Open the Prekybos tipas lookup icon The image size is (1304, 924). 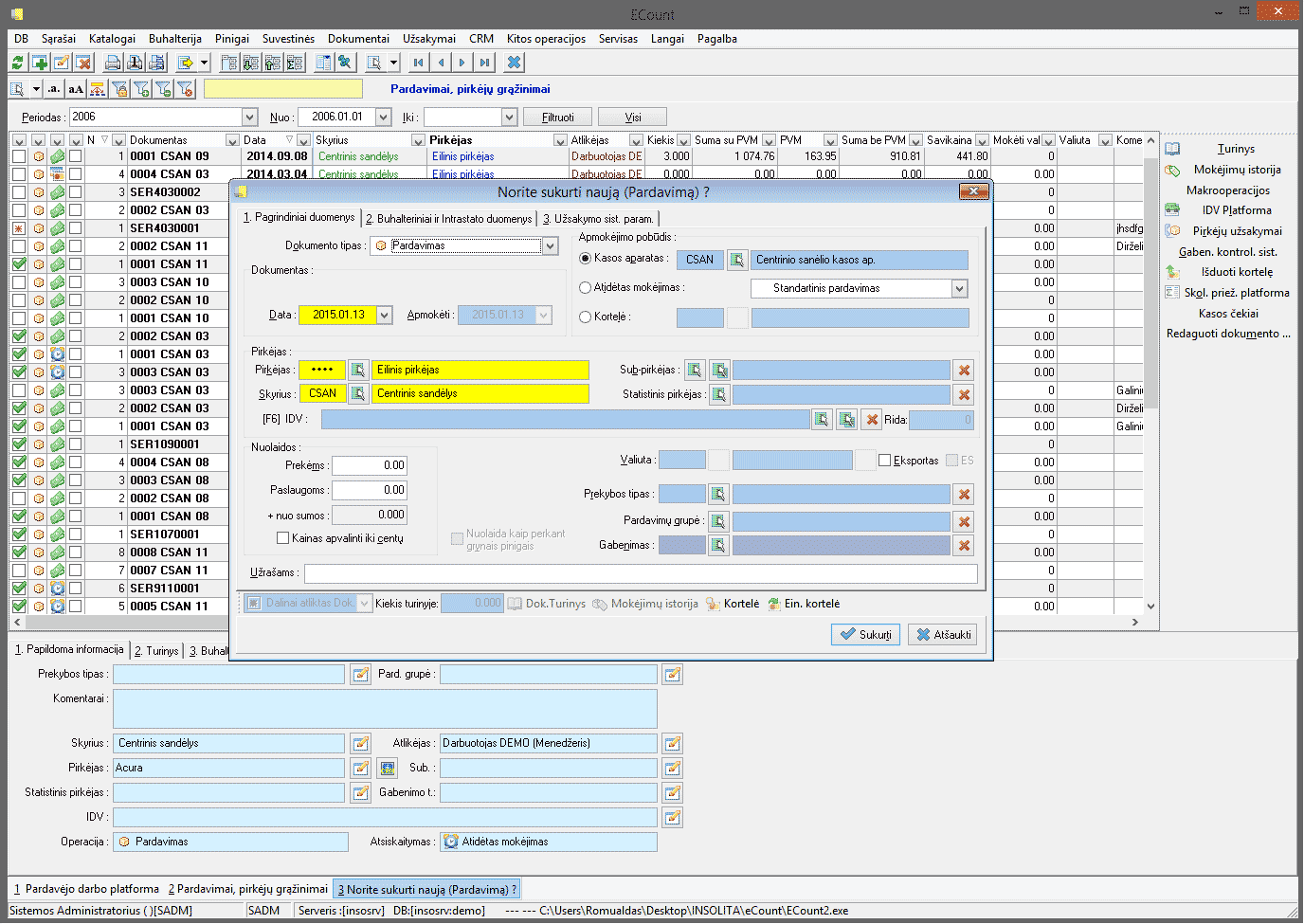tap(718, 494)
